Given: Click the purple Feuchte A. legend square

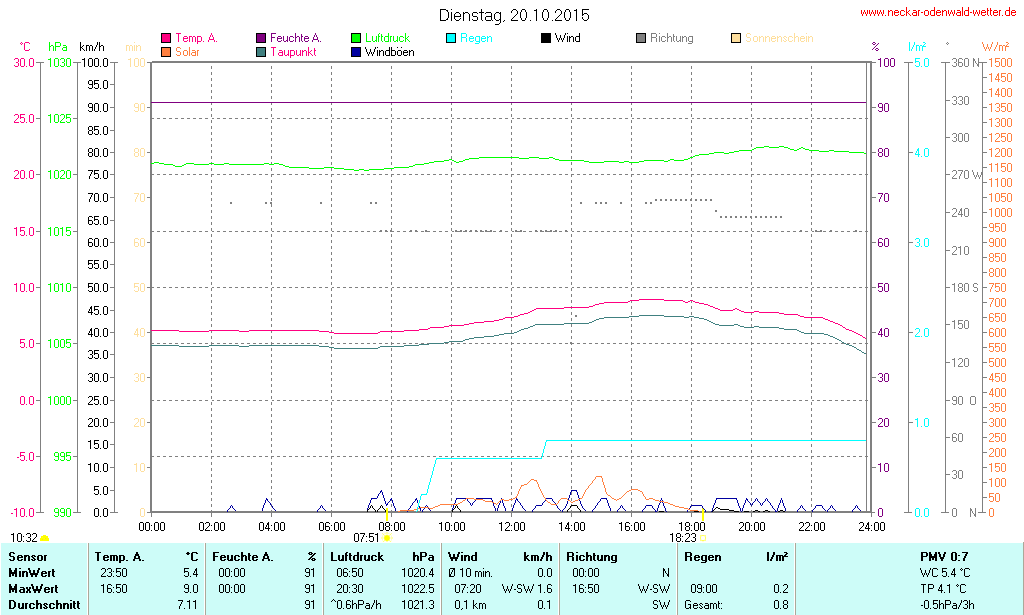Looking at the screenshot, I should pos(261,39).
